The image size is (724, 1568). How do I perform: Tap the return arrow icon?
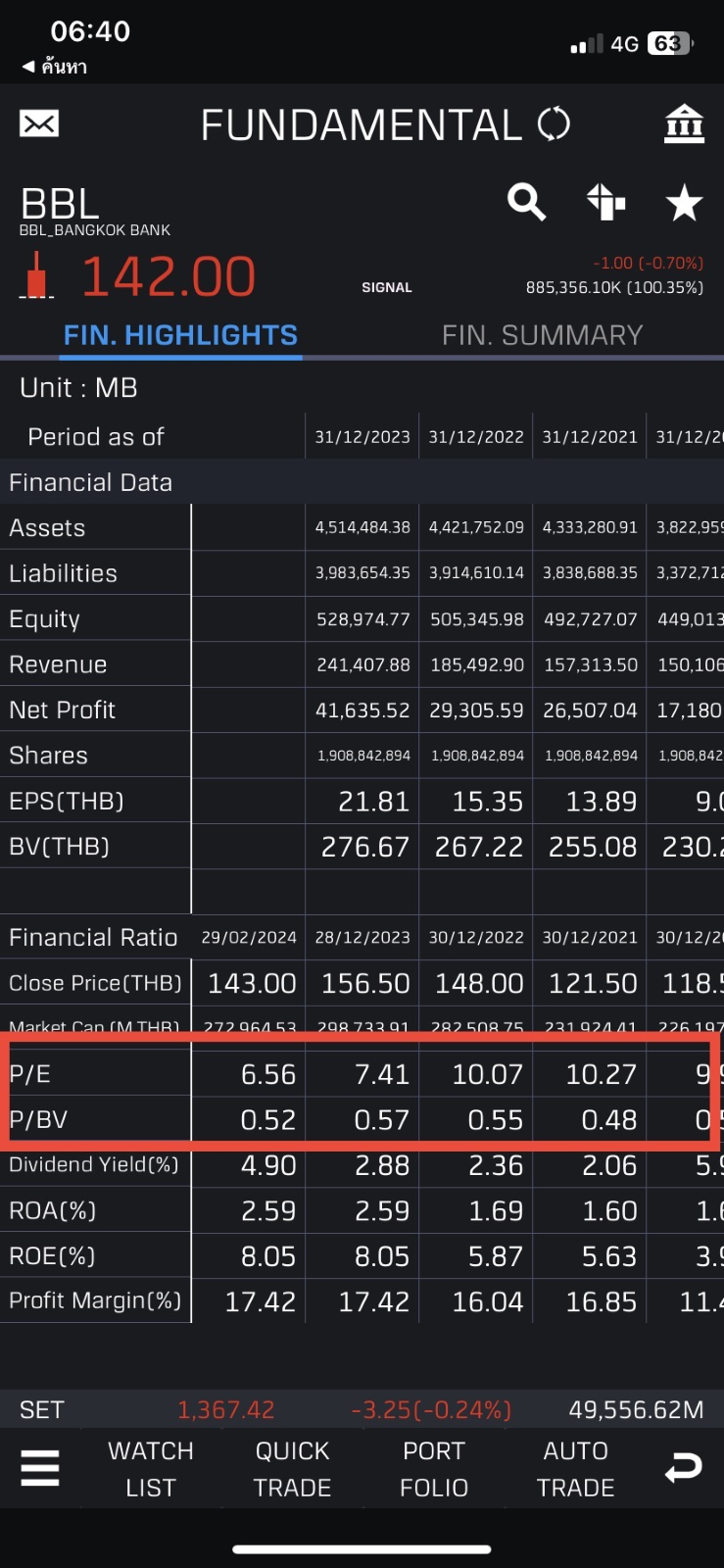[x=683, y=1468]
